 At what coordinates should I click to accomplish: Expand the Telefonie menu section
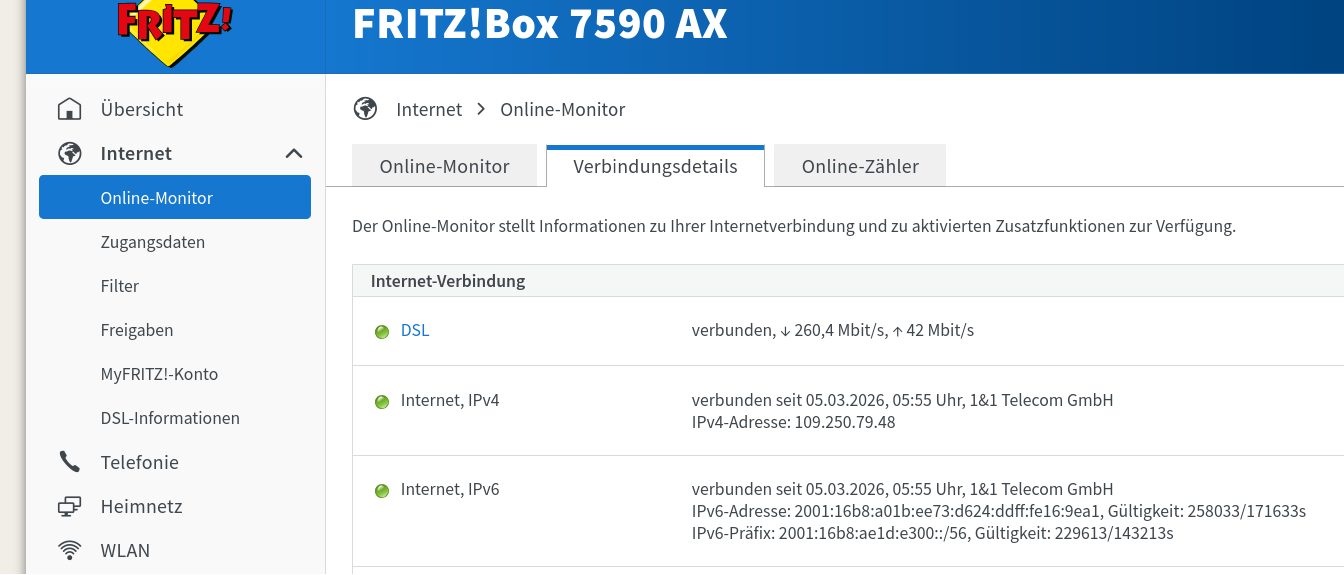click(x=139, y=462)
